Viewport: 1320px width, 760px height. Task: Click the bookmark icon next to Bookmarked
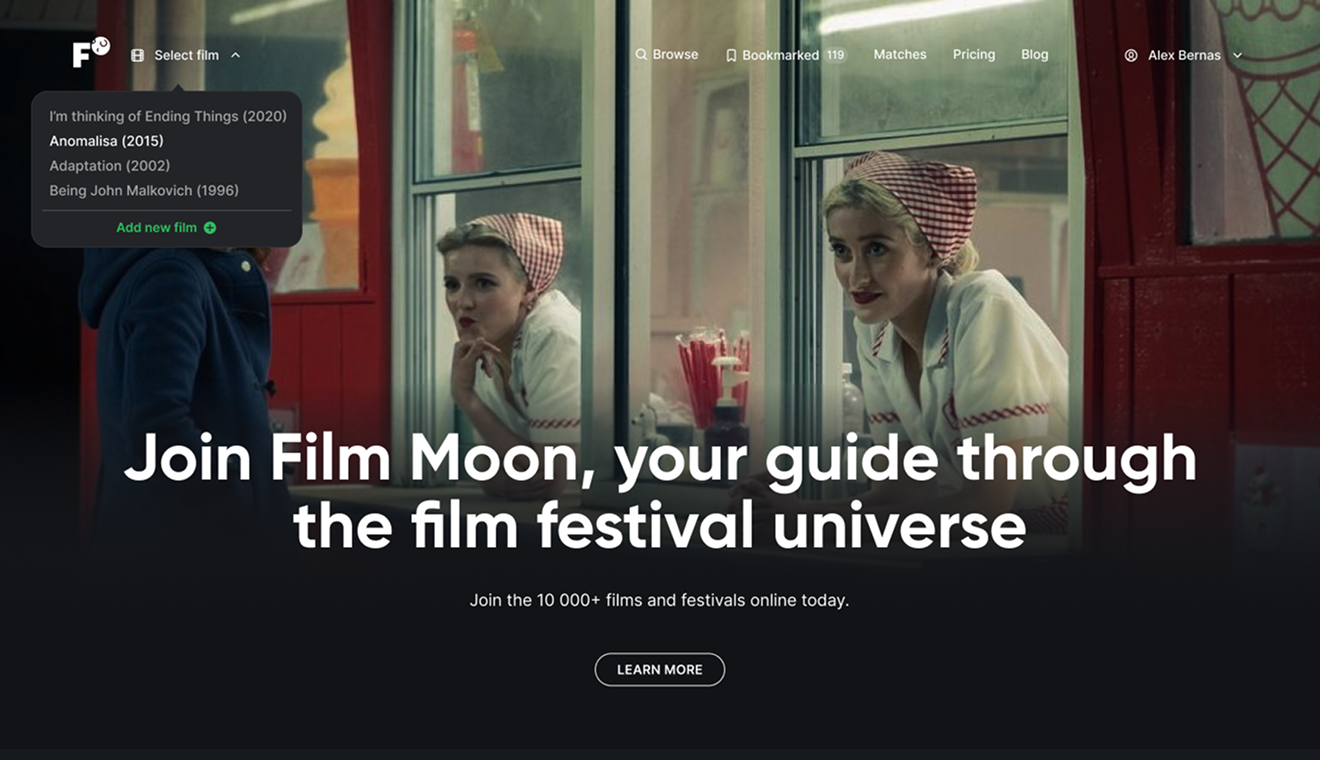(x=731, y=55)
